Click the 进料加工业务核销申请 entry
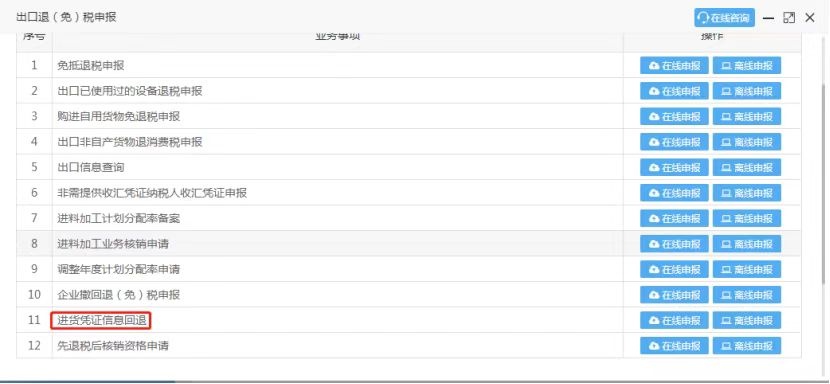Image resolution: width=830 pixels, height=384 pixels. [113, 244]
